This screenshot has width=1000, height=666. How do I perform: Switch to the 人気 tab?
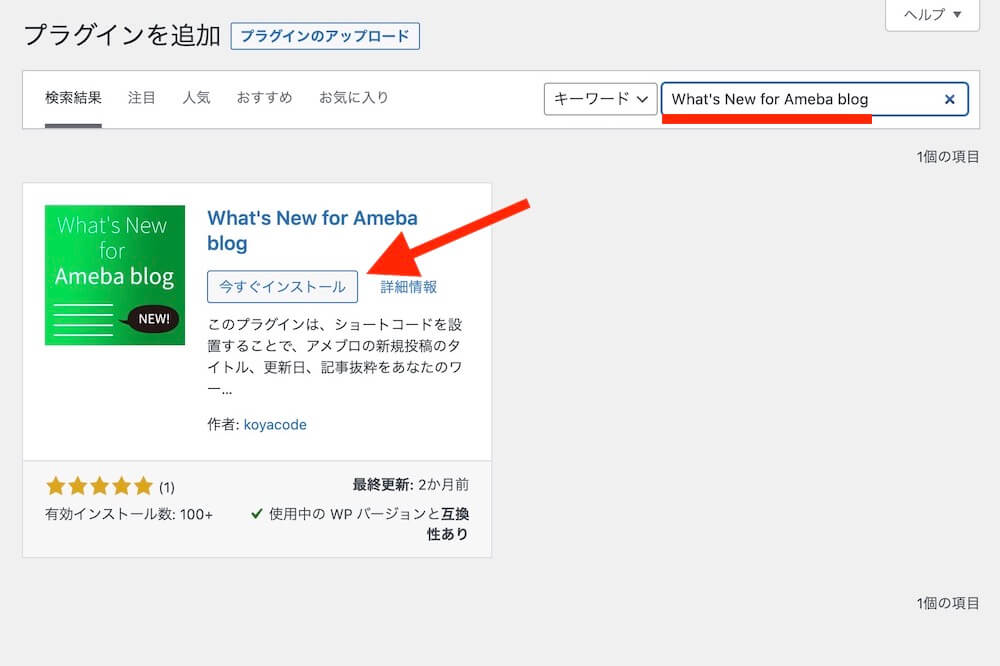196,98
